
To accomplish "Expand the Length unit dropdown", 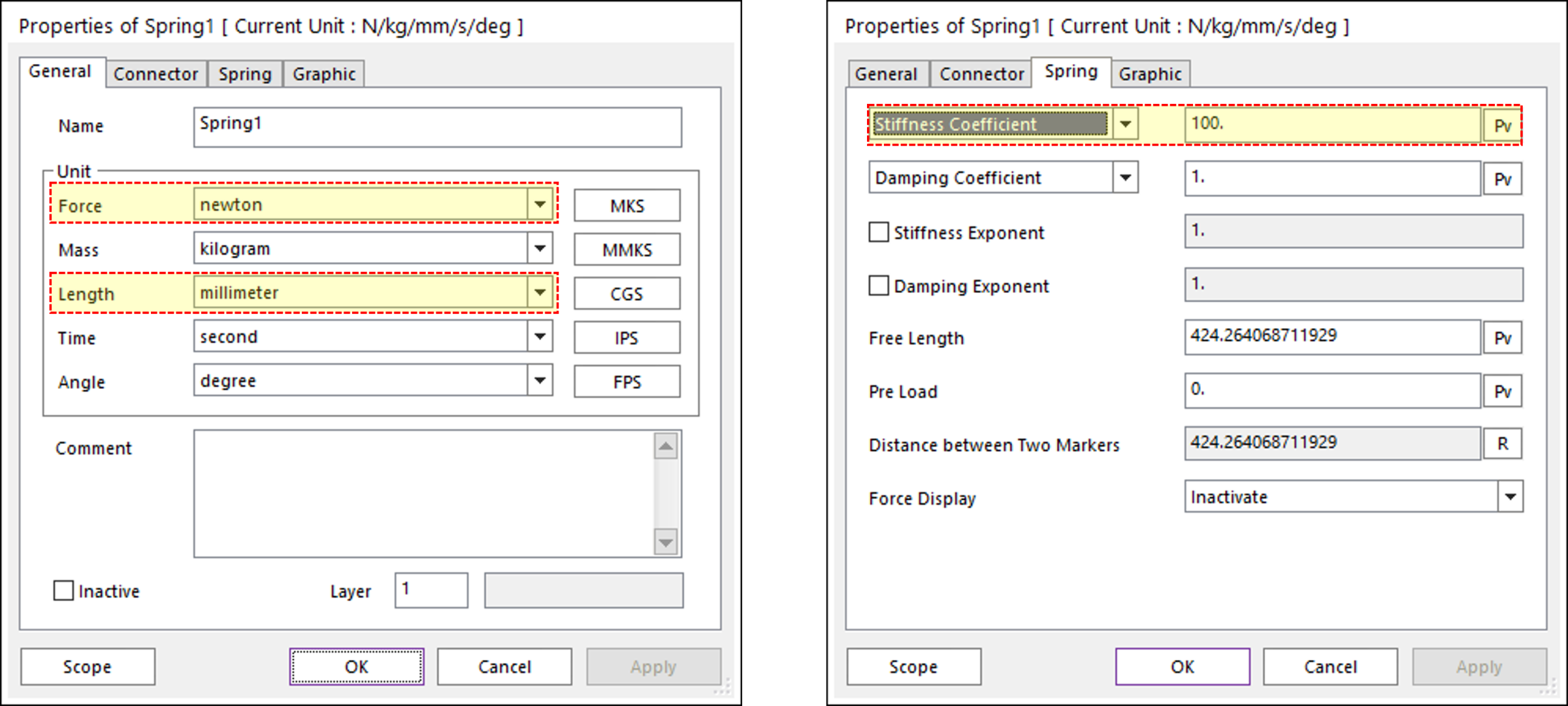I will click(x=540, y=292).
